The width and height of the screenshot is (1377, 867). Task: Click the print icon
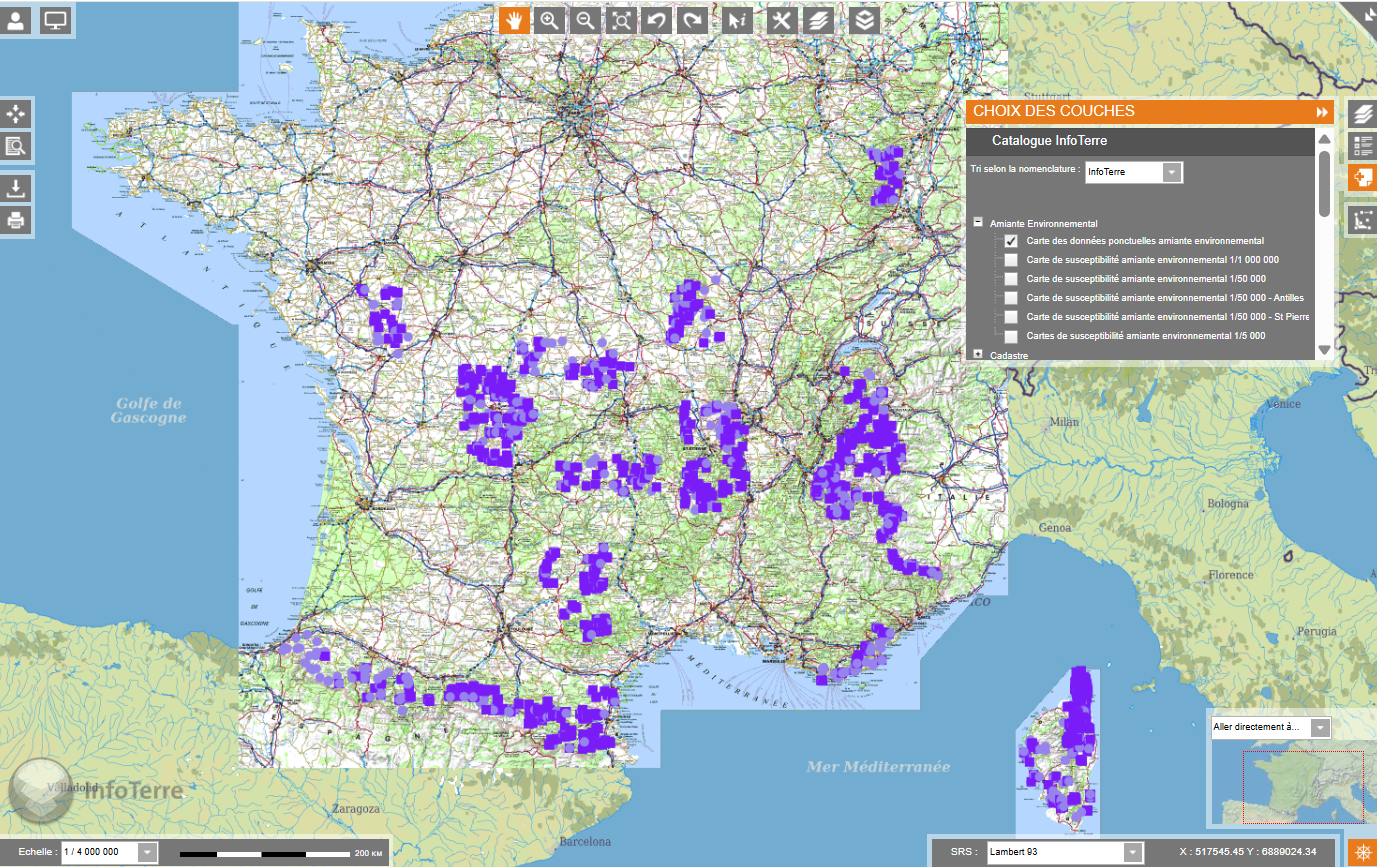[16, 221]
